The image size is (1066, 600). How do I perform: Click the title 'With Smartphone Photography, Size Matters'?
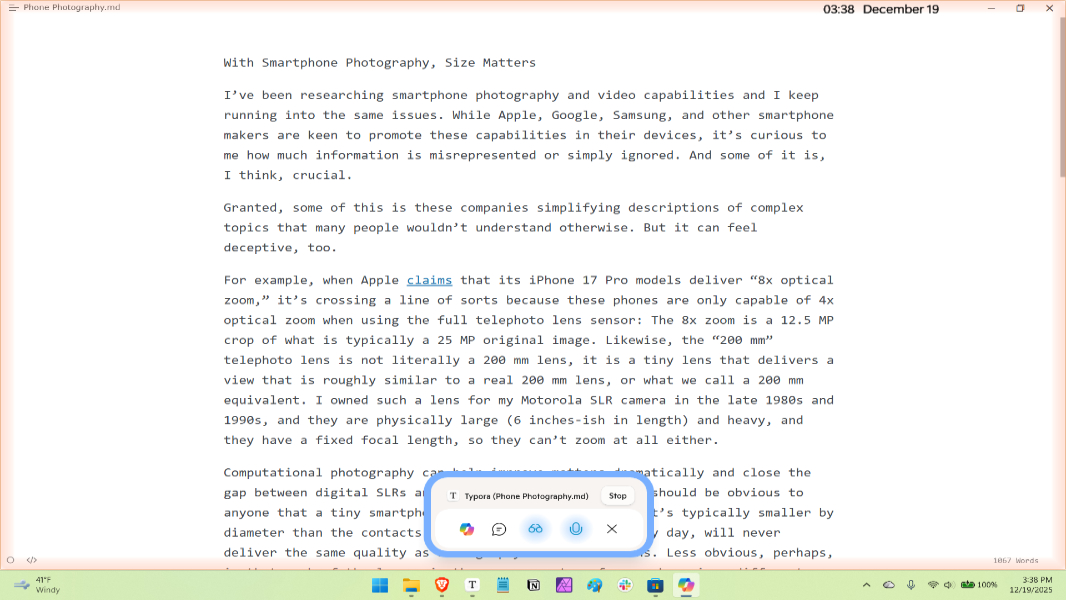click(x=379, y=63)
